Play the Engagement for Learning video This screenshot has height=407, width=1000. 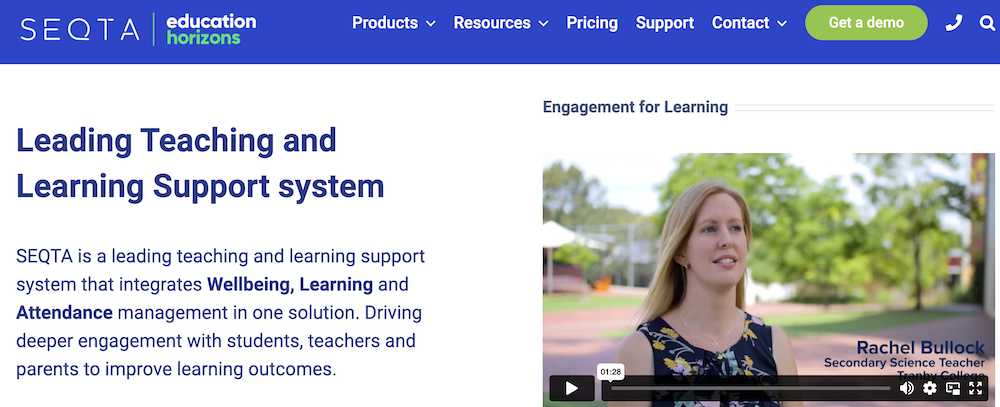(572, 388)
